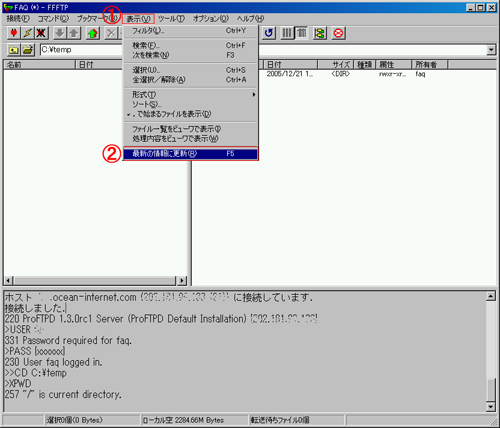Open the remote path dropdown arrow
500x428 pixels.
pos(491,50)
